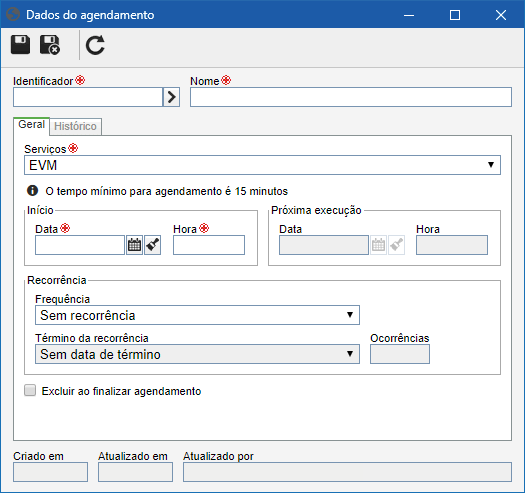Click the calendar icon in Próxima execução
Viewport: 525px width, 493px height.
(378, 245)
